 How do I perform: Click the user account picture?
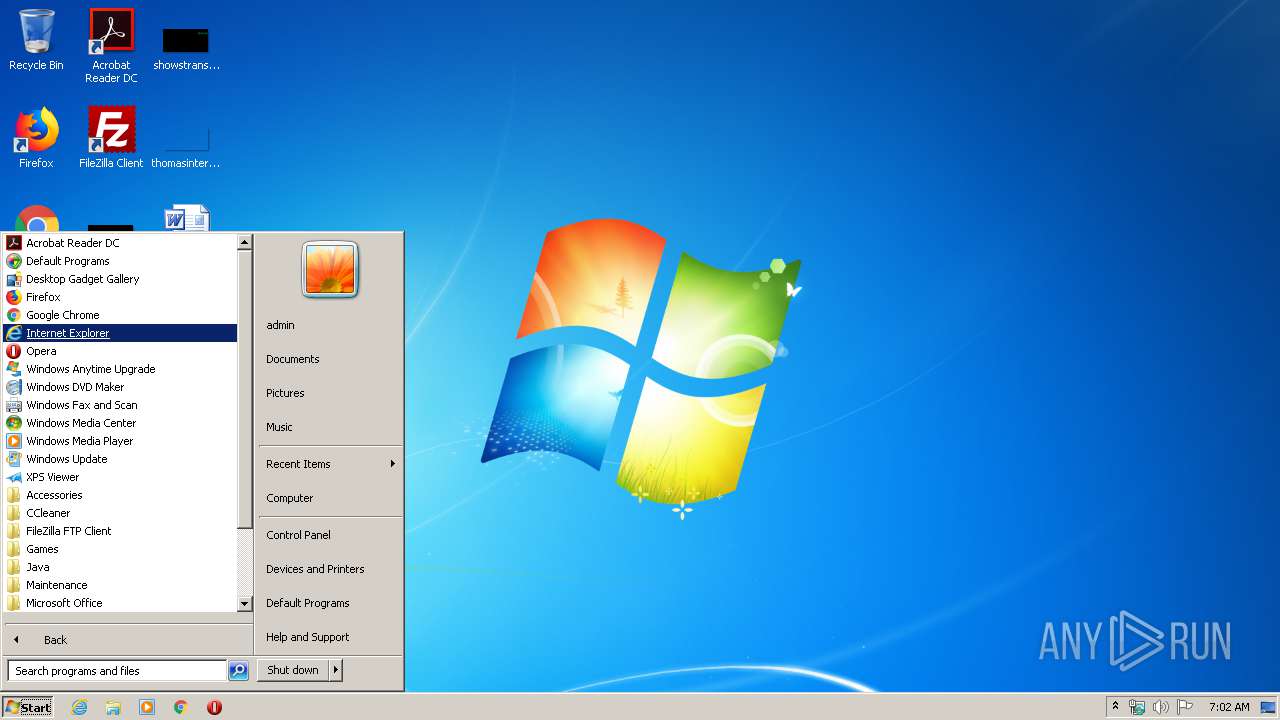(329, 270)
